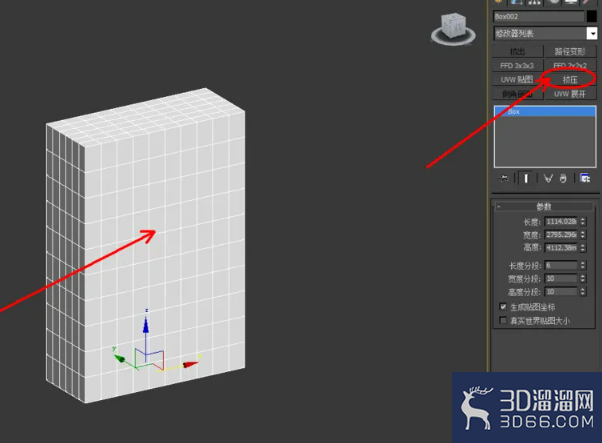Click the 高度分段 spinner arrows

pos(583,292)
